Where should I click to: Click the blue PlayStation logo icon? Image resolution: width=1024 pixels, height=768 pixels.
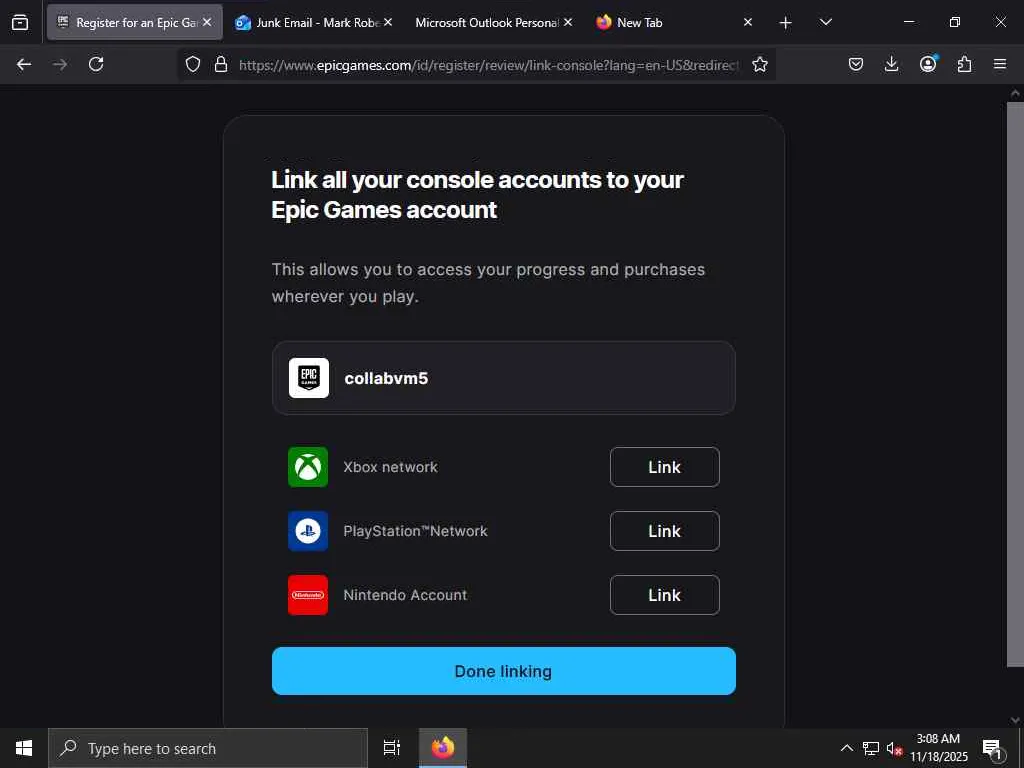coord(308,531)
